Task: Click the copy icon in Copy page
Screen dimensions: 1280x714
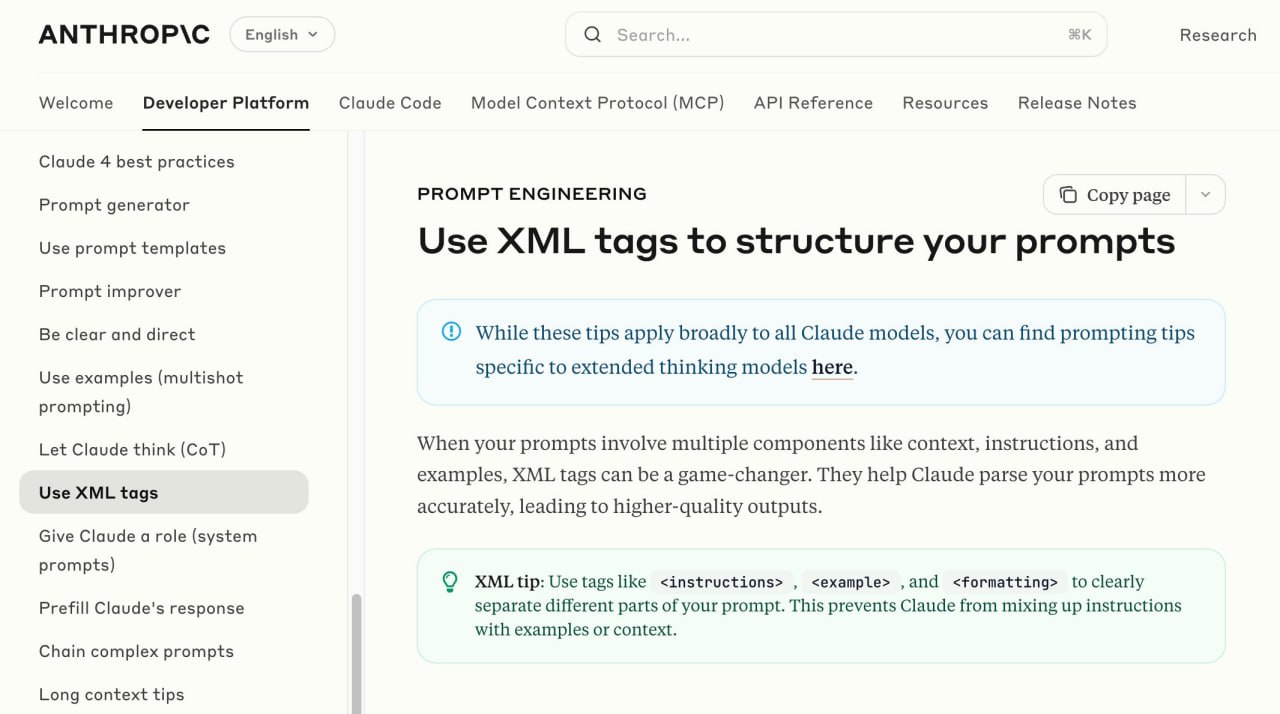Action: (x=1068, y=195)
